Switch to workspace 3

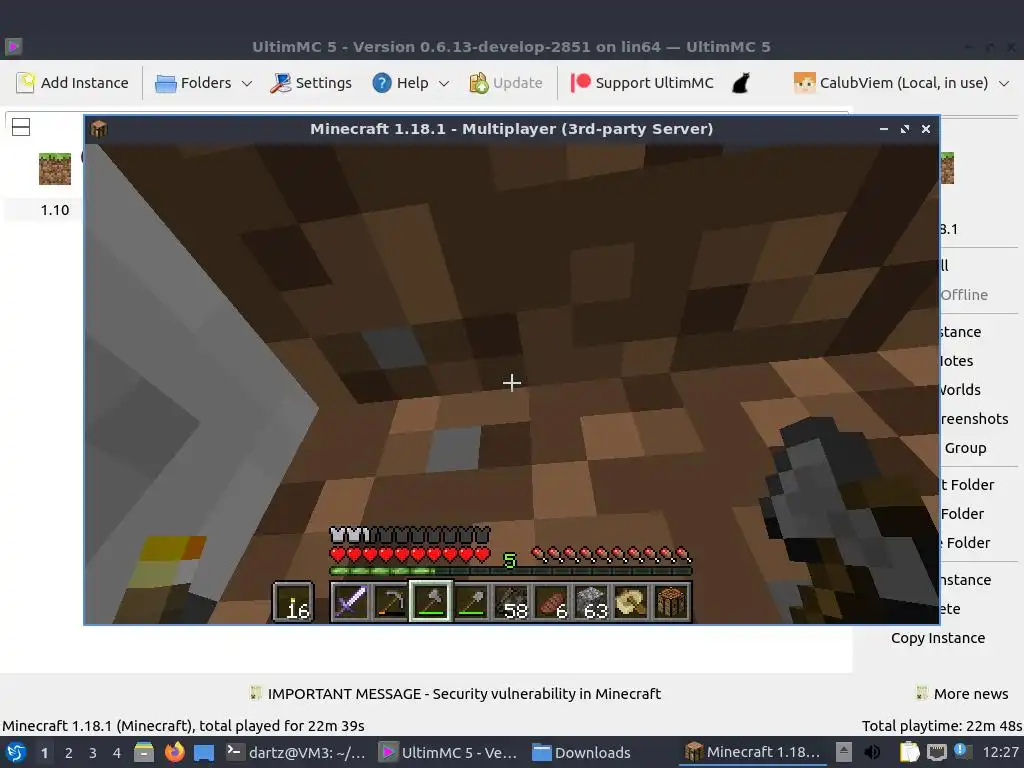point(93,753)
